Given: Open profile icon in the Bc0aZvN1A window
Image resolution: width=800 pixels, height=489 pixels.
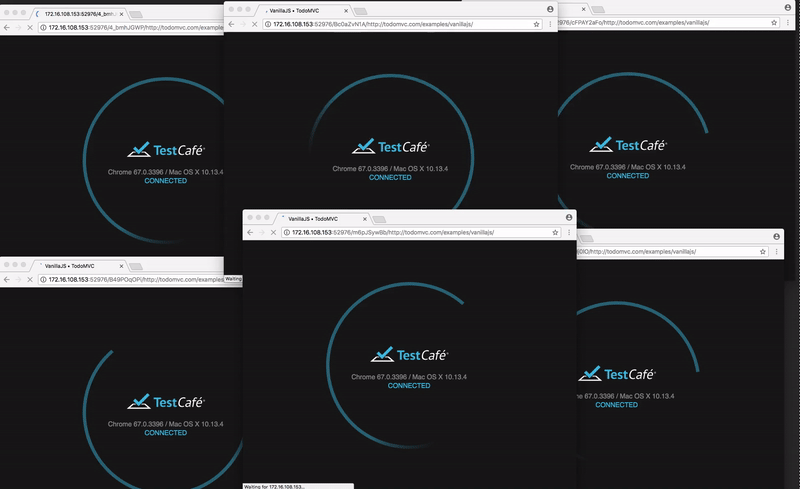Looking at the screenshot, I should (550, 9).
